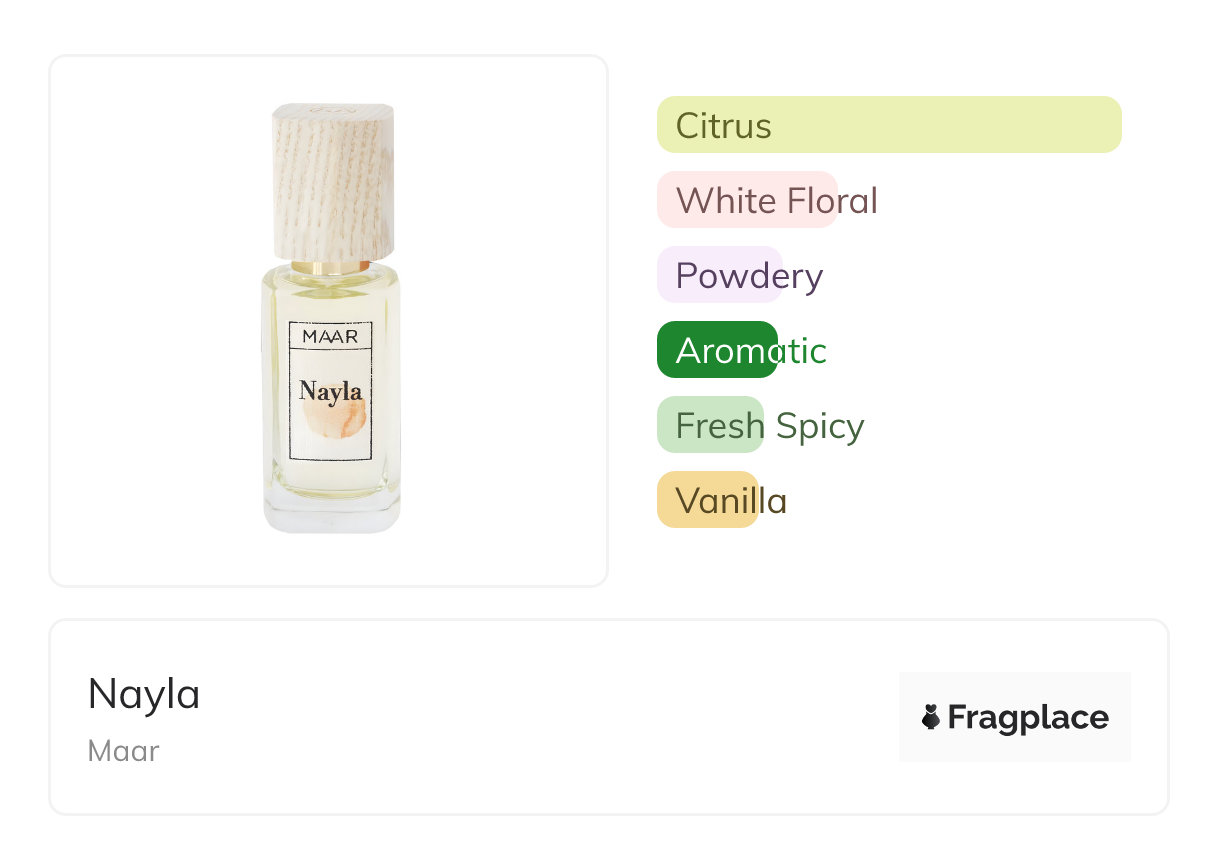Click the Fragplace brand name text

pos(1028,717)
